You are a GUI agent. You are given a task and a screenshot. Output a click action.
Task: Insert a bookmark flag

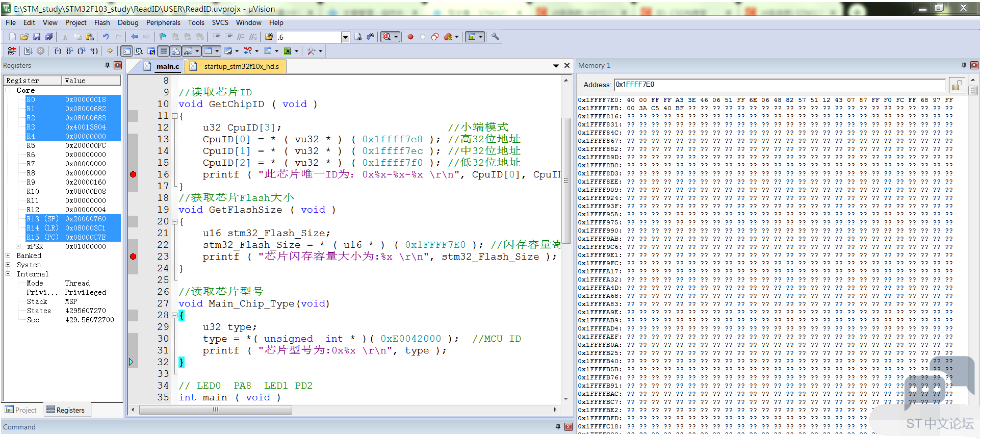(x=162, y=37)
